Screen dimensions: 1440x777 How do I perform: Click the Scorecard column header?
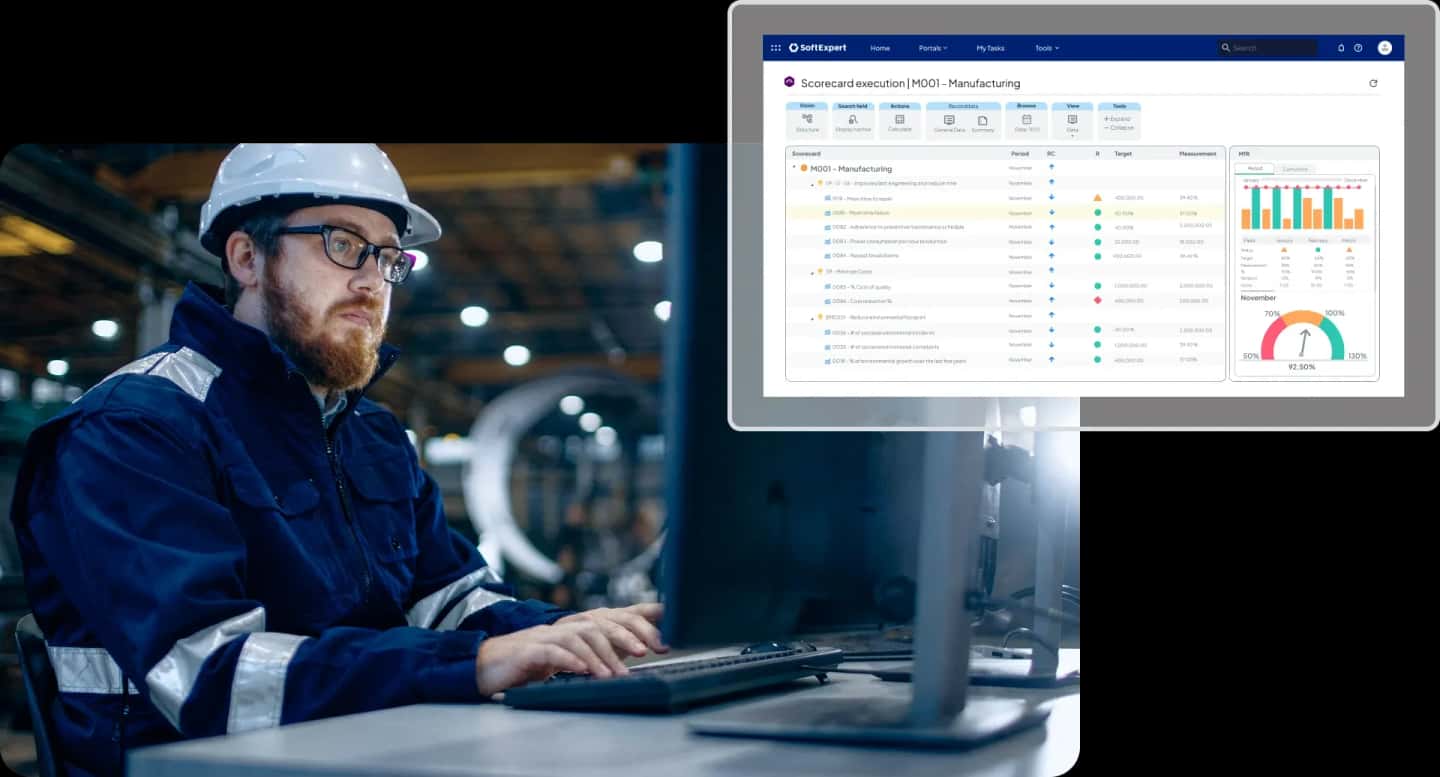point(806,154)
